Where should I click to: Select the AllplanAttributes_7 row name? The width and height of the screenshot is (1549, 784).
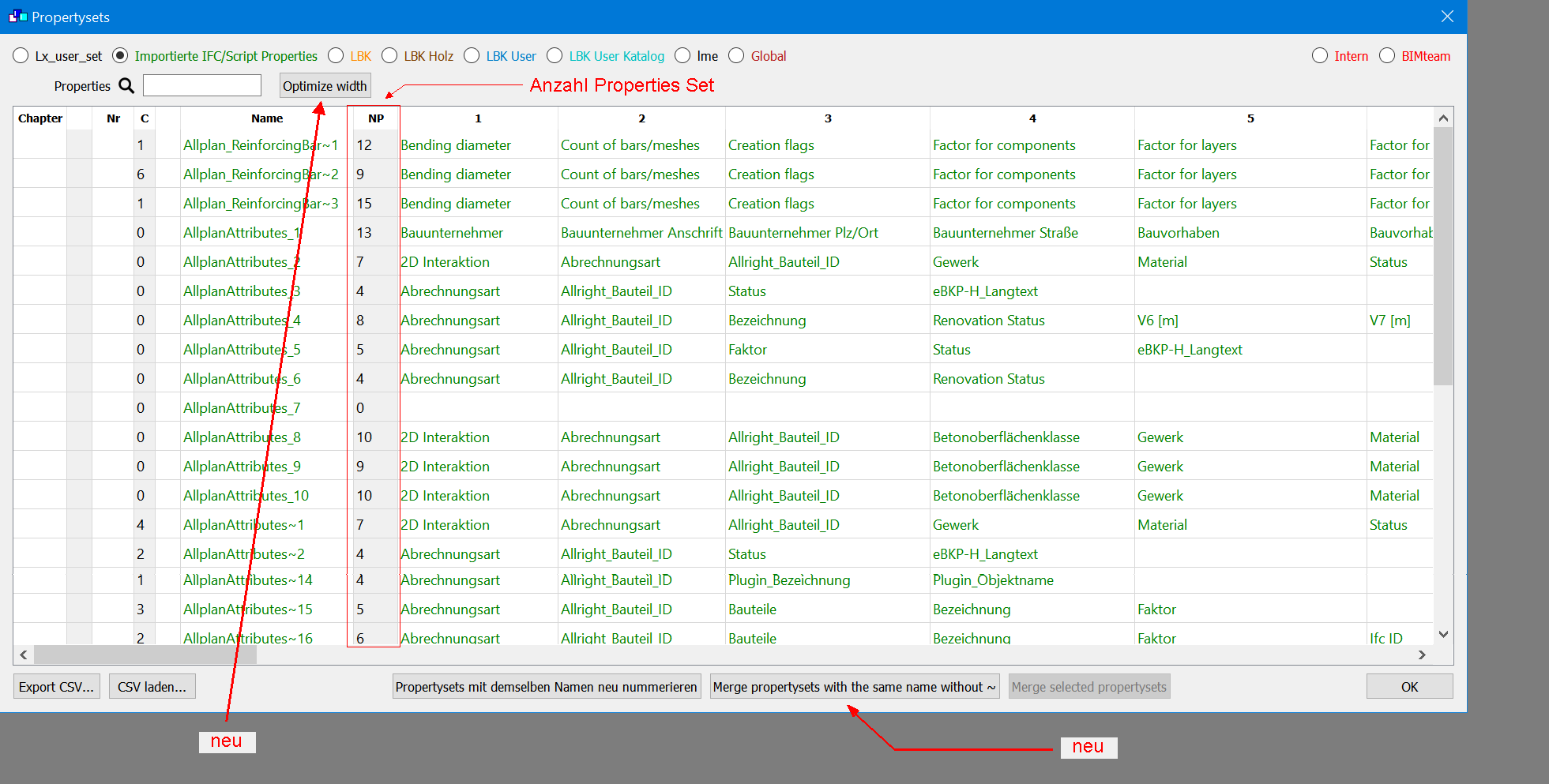(242, 408)
